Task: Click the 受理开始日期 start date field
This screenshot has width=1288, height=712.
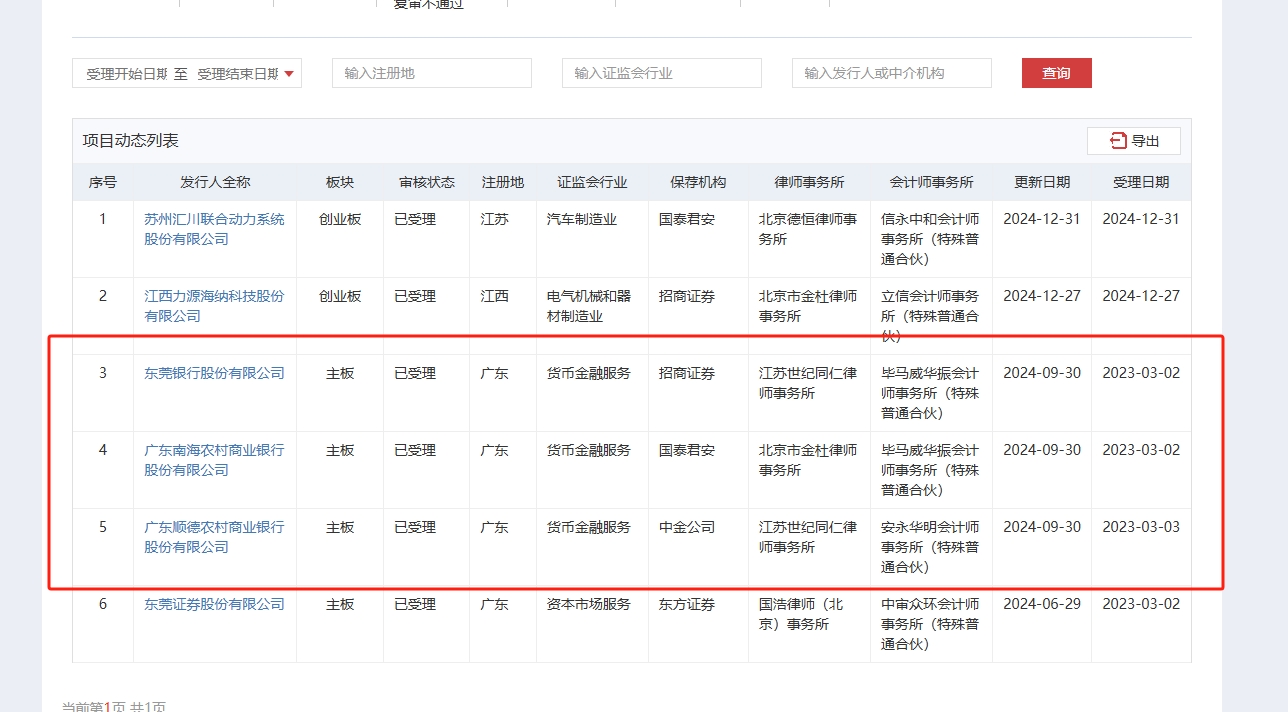Action: (x=127, y=73)
